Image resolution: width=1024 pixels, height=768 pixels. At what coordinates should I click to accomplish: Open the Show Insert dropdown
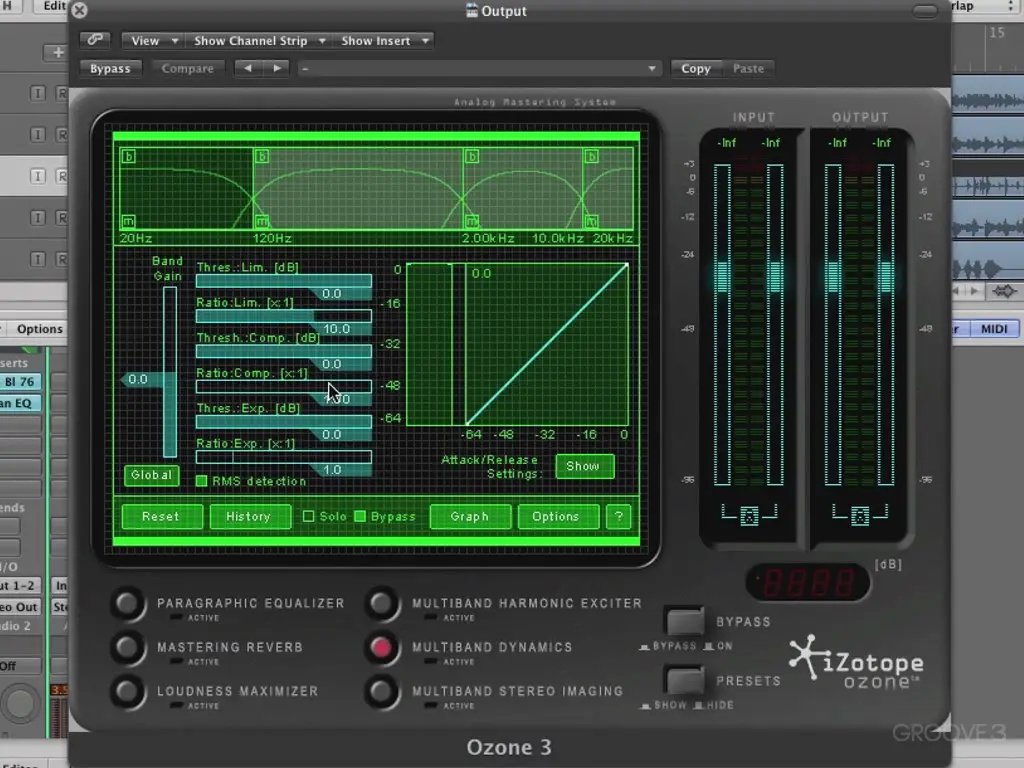pyautogui.click(x=384, y=40)
